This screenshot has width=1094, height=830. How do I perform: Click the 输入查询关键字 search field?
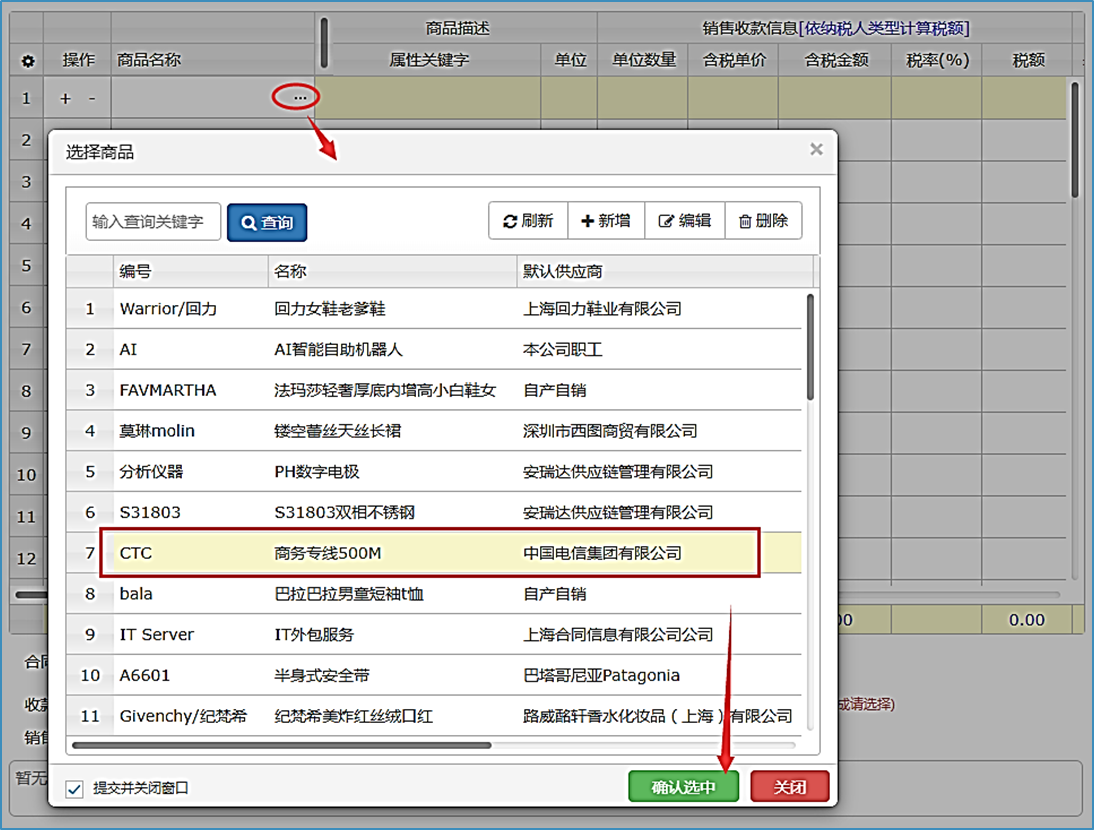point(153,222)
